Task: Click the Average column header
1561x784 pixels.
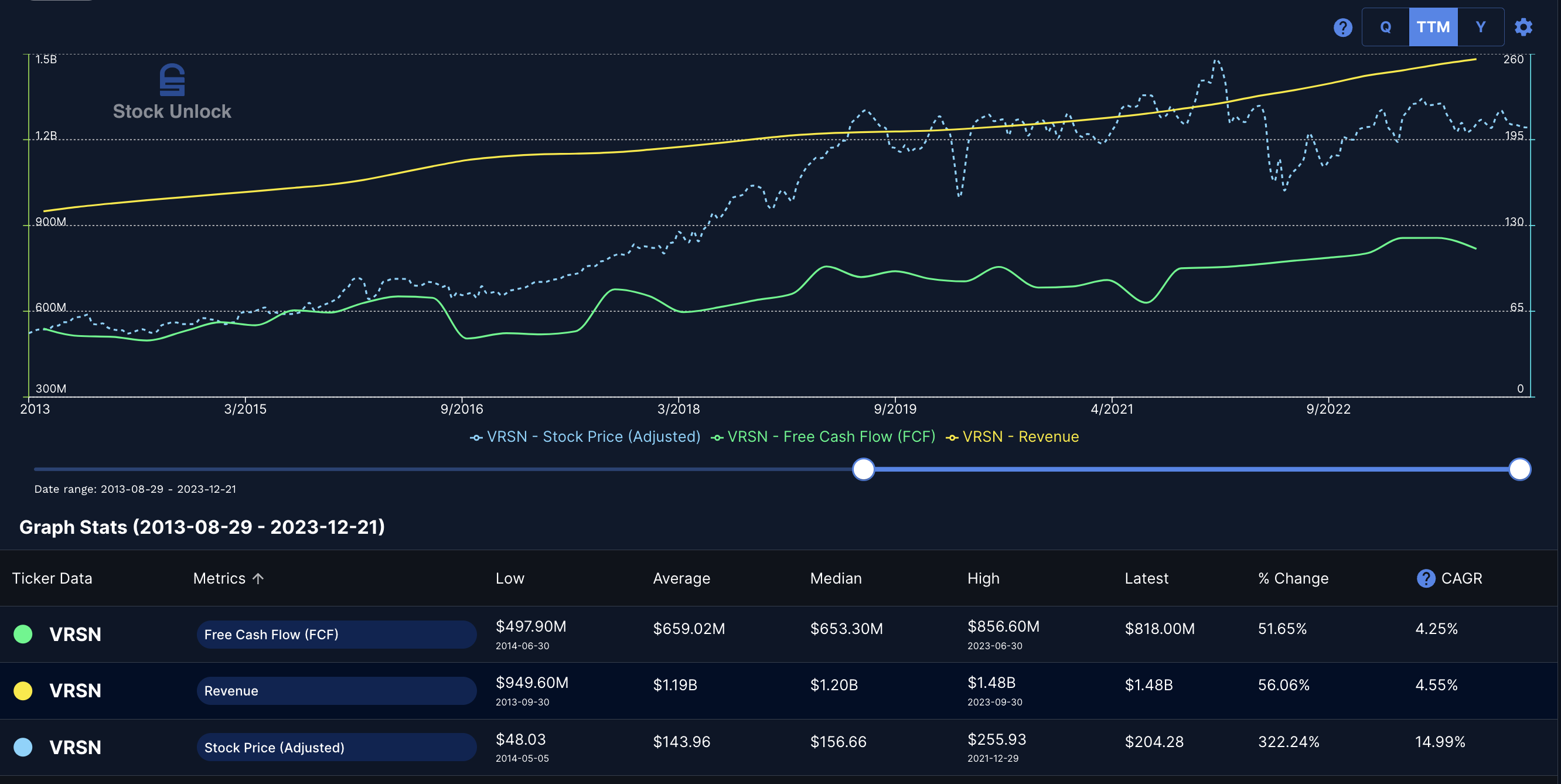Action: (x=681, y=578)
